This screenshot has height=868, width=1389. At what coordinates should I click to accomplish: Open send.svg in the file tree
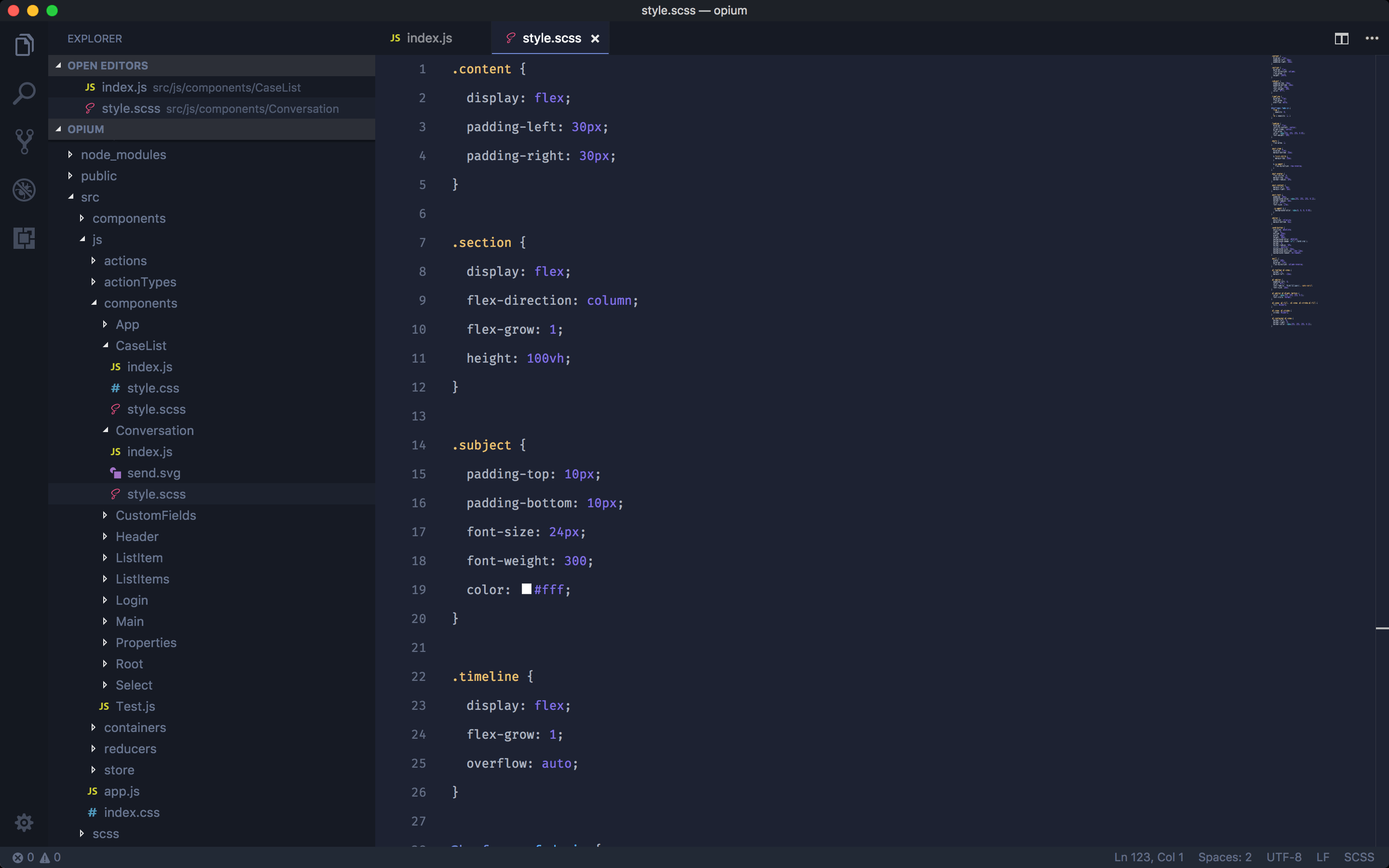click(x=153, y=473)
